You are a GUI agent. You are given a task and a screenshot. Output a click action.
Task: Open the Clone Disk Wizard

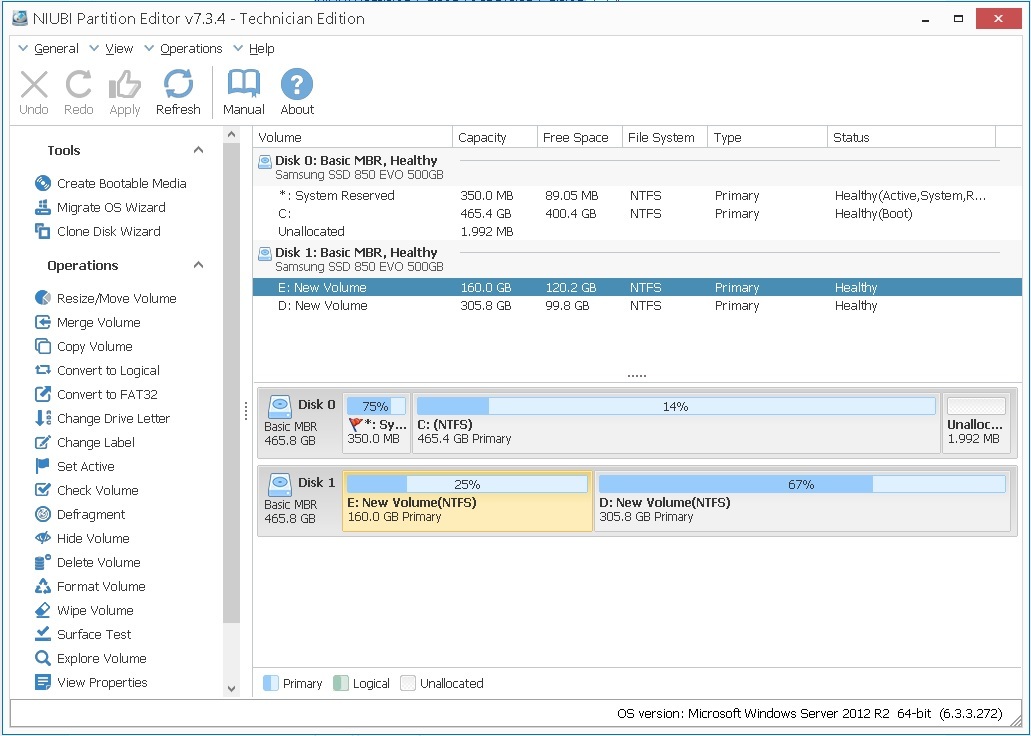click(x=108, y=231)
